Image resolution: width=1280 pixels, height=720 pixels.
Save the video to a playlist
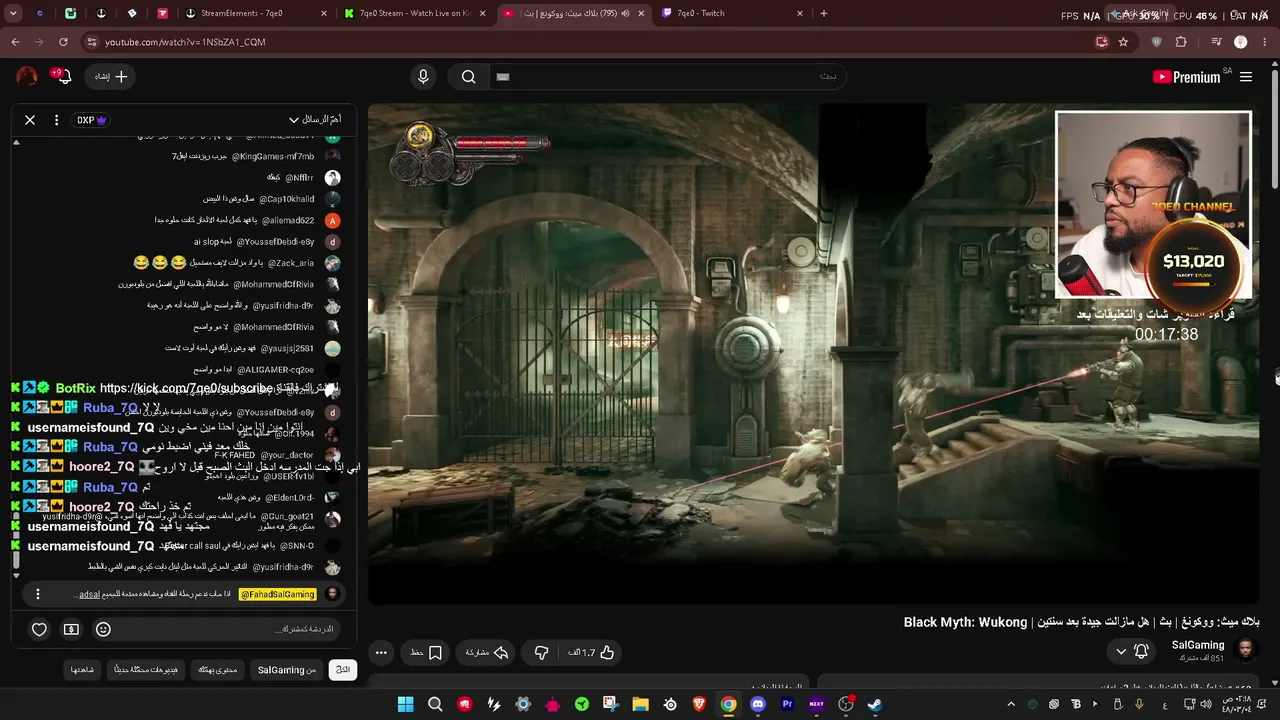click(x=427, y=653)
